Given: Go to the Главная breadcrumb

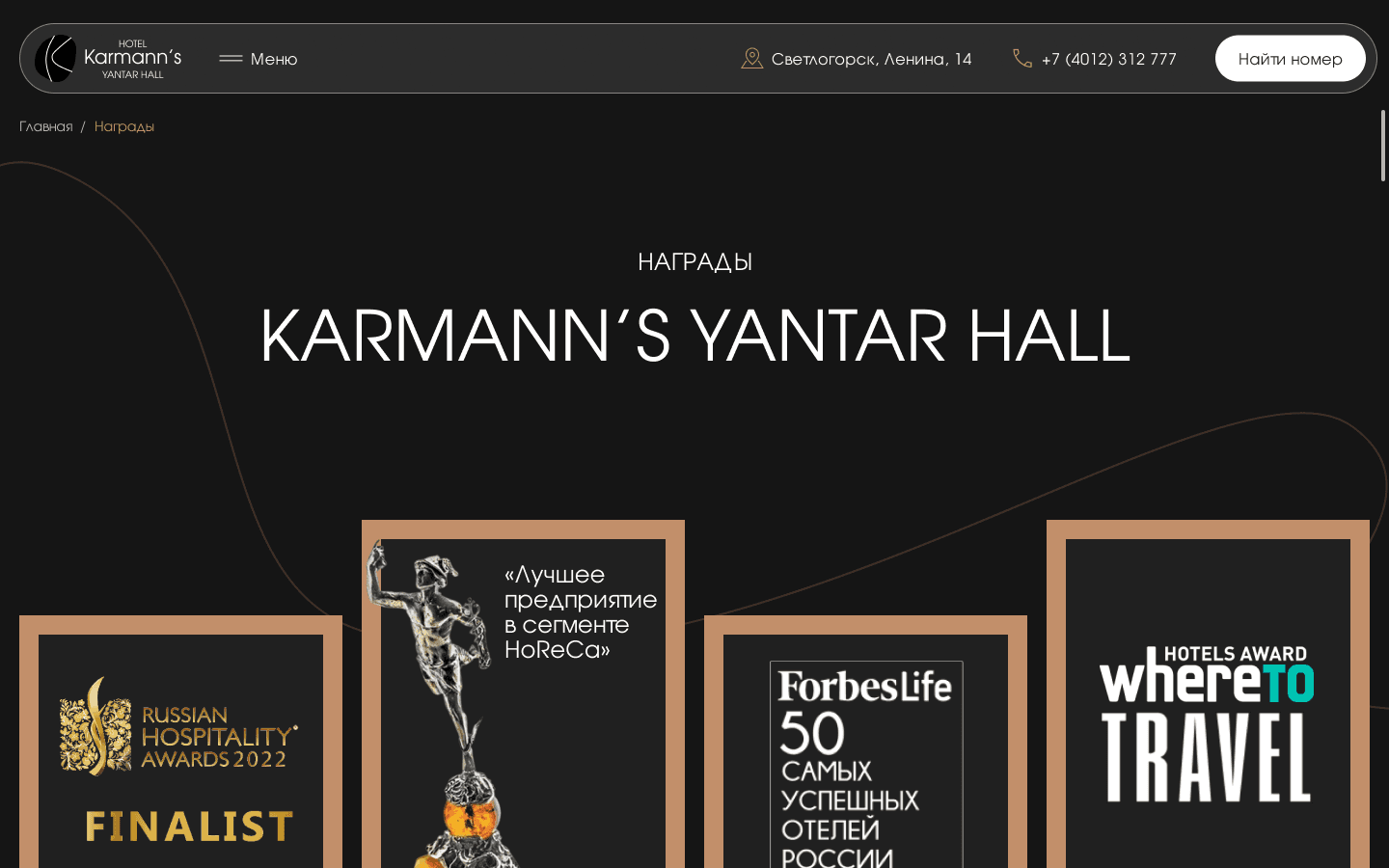Looking at the screenshot, I should 46,126.
